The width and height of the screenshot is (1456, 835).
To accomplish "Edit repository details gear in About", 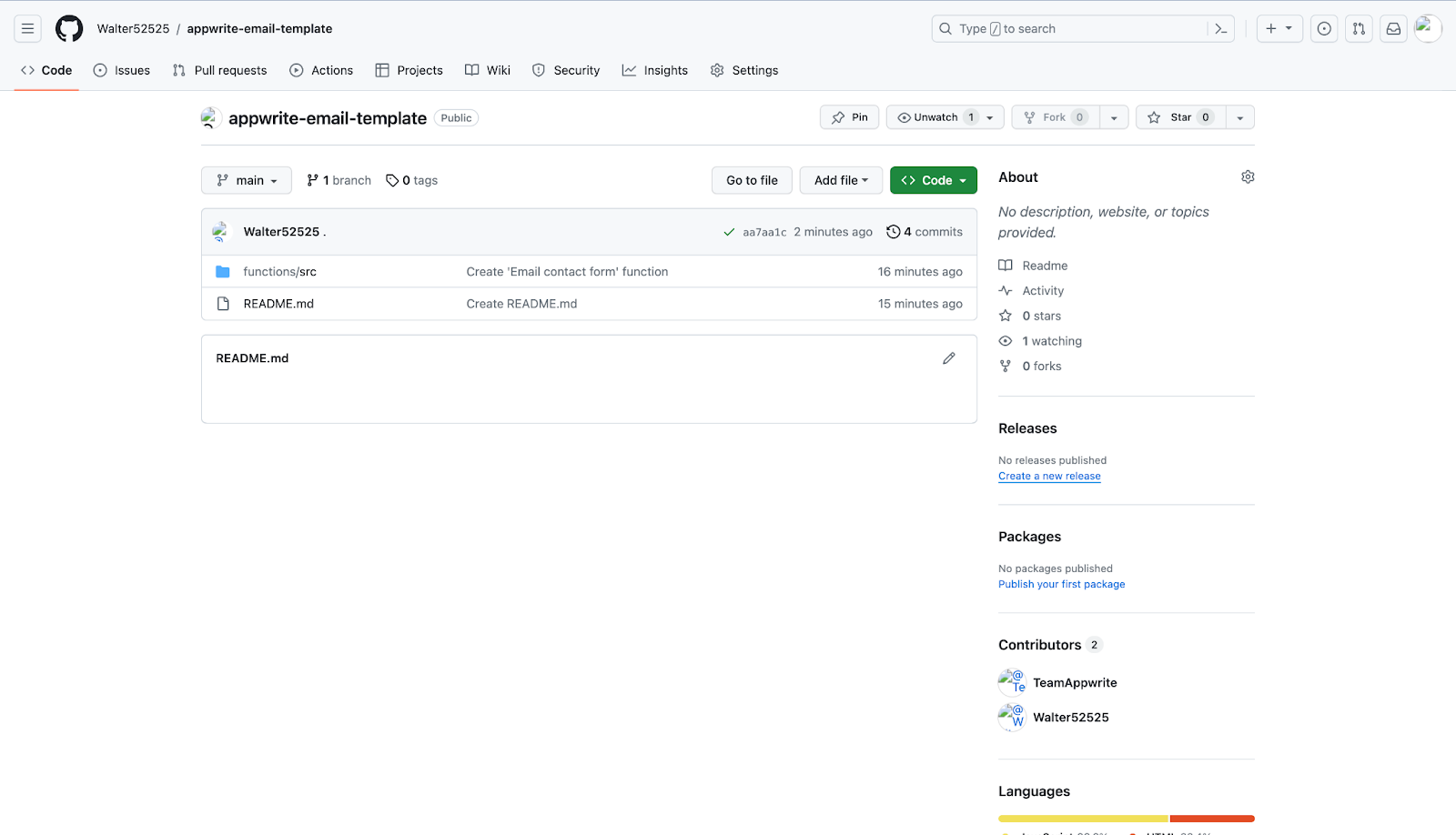I will click(1248, 176).
